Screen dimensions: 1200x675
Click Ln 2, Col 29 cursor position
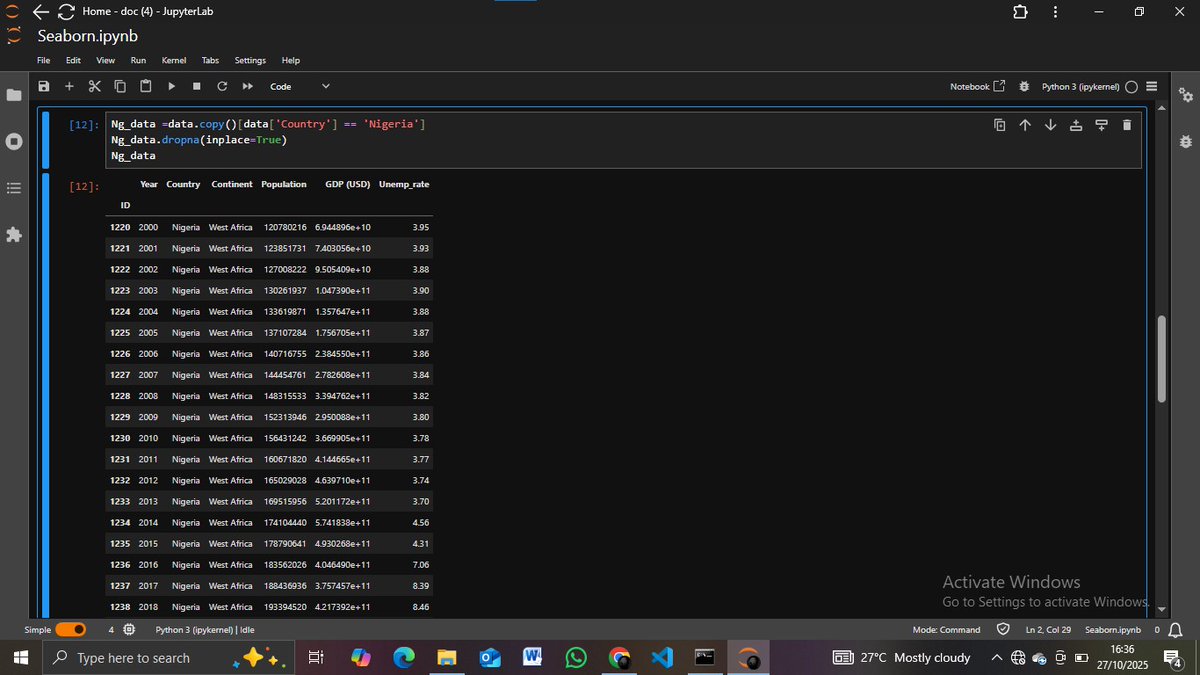coord(1048,630)
